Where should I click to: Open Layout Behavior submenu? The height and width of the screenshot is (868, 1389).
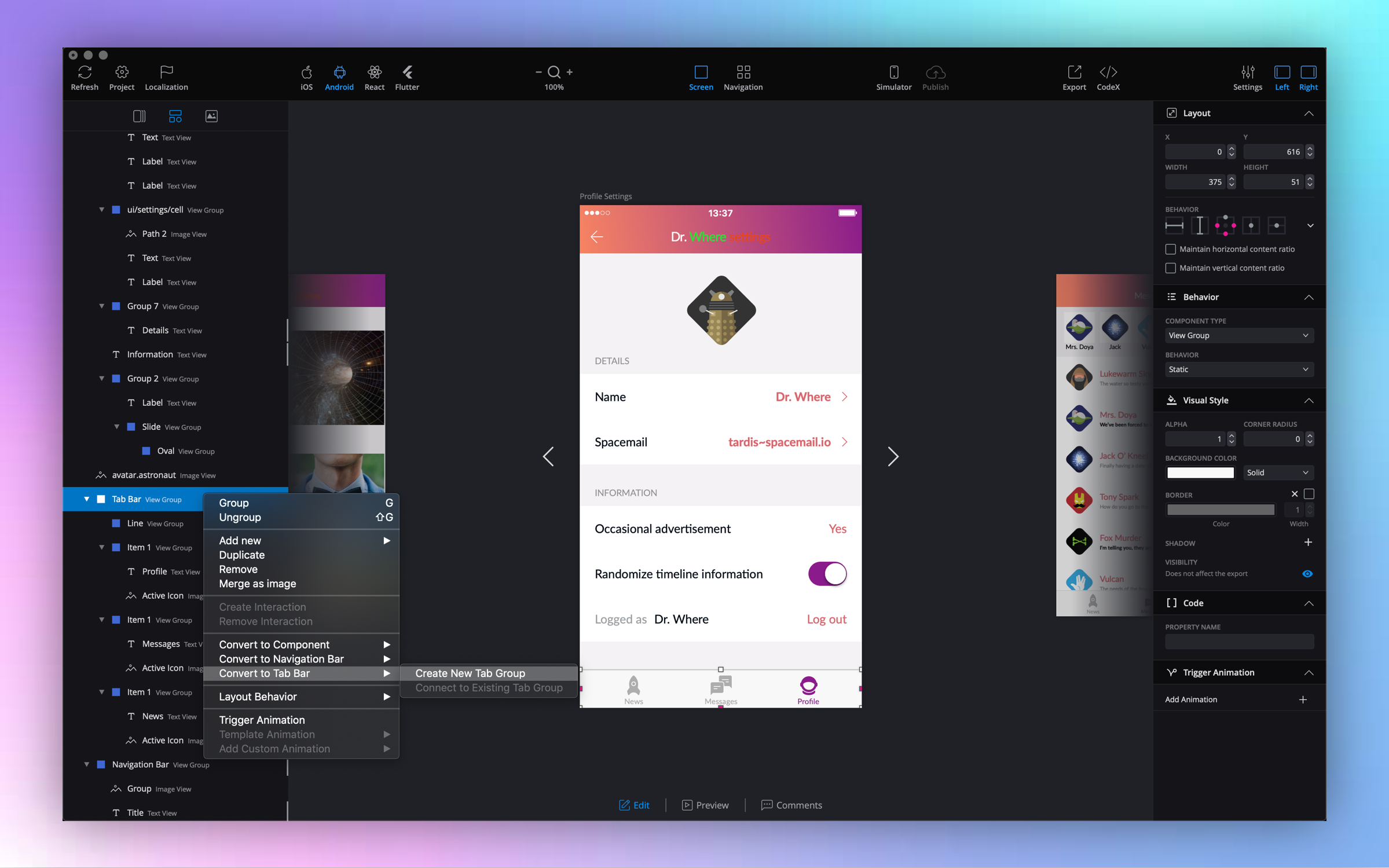coord(301,697)
